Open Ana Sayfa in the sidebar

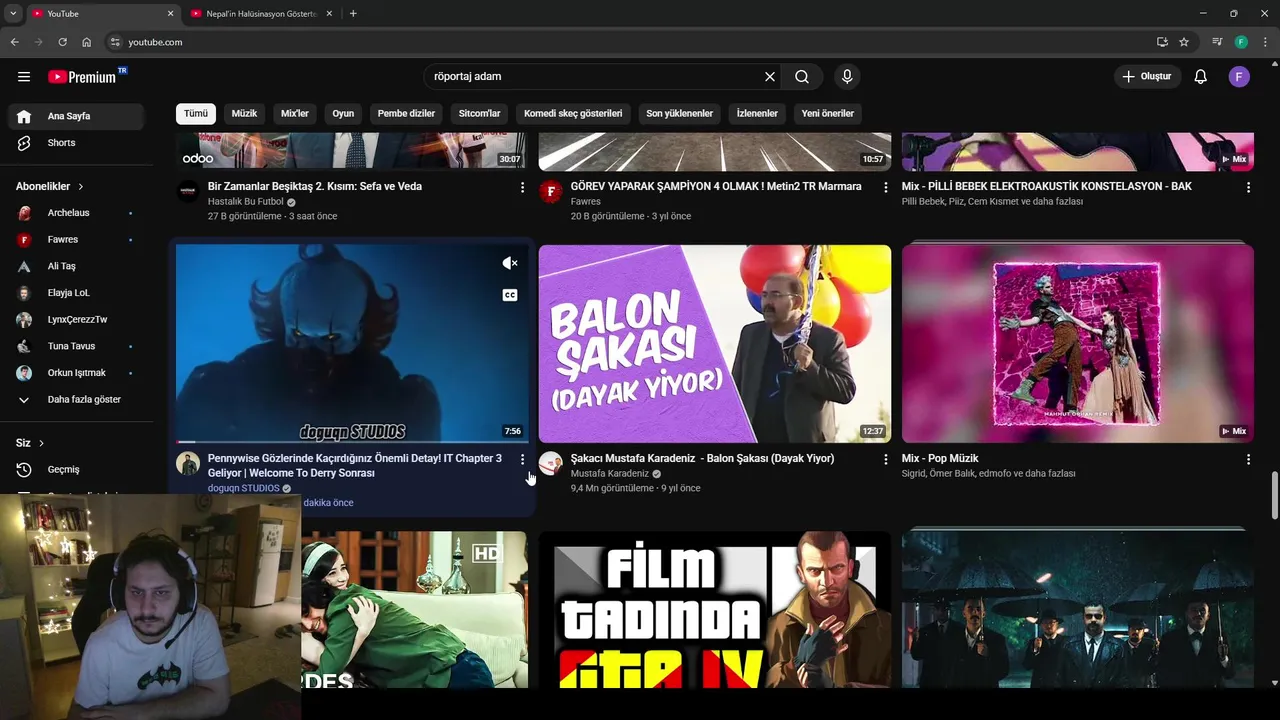coord(76,116)
